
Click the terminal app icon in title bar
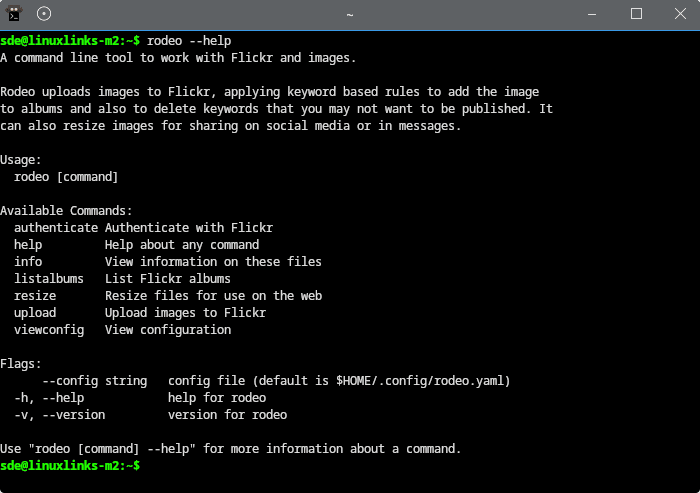point(14,14)
